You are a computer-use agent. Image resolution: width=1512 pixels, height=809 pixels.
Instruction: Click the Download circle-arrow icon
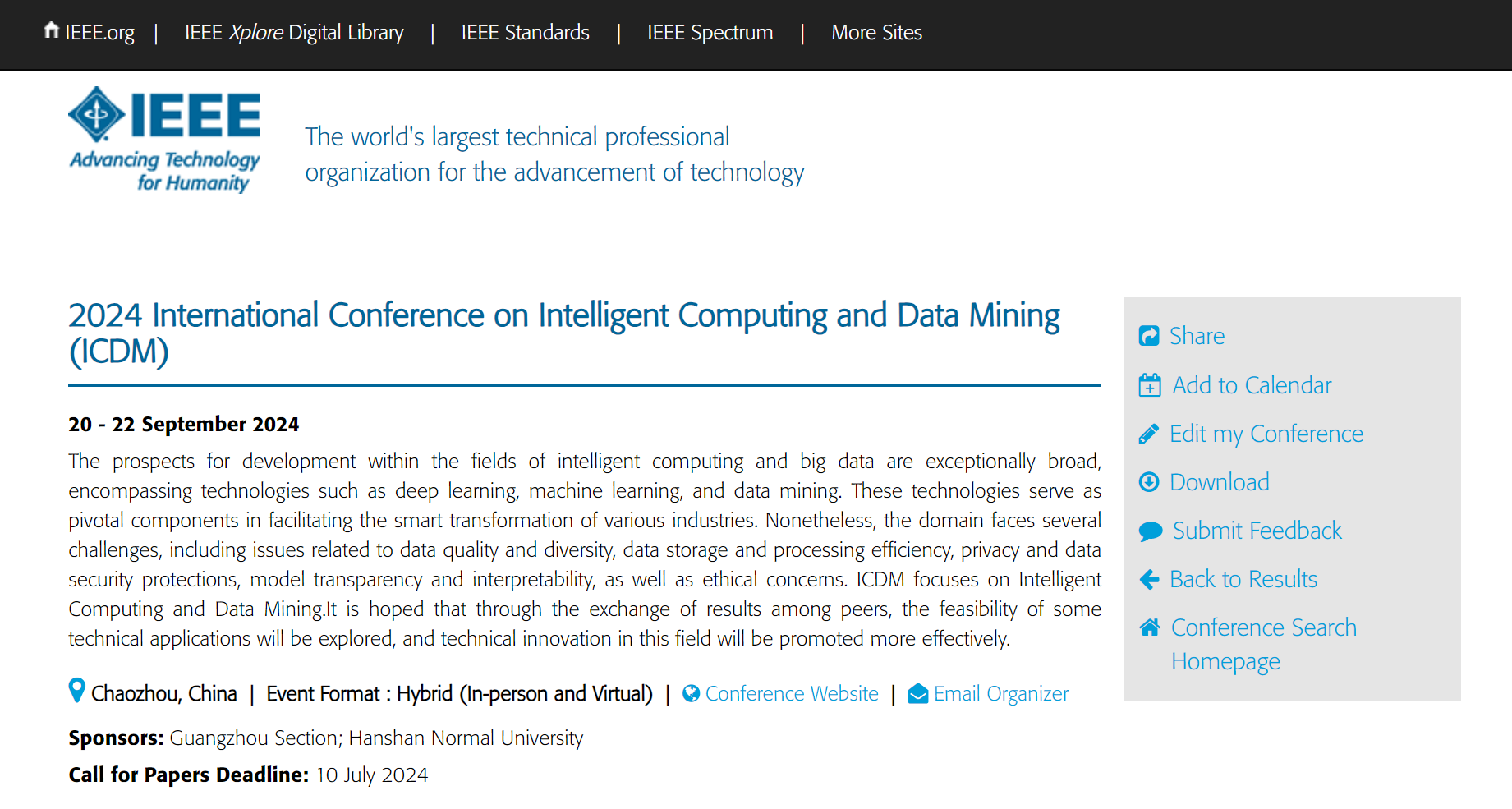[x=1149, y=482]
